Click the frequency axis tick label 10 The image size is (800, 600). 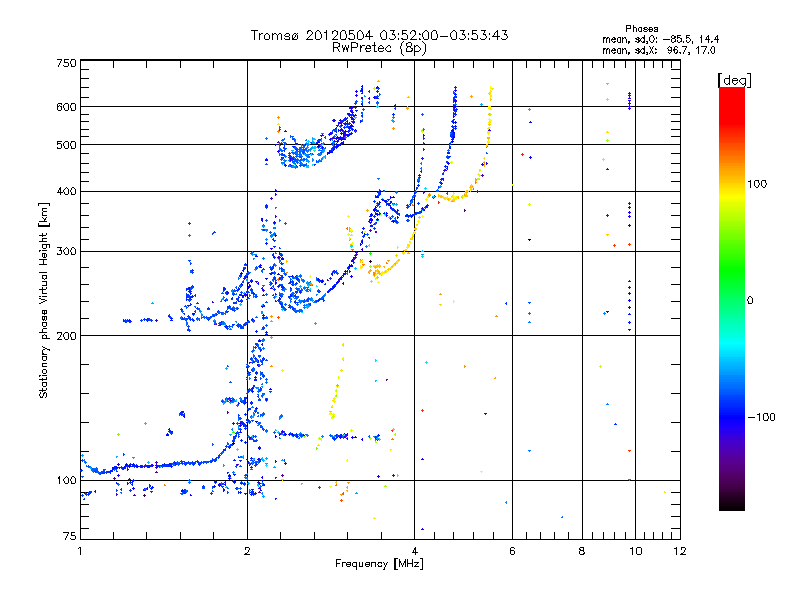click(x=635, y=551)
